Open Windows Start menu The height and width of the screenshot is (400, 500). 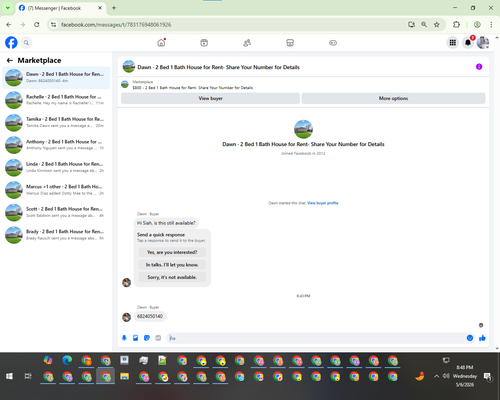9,376
